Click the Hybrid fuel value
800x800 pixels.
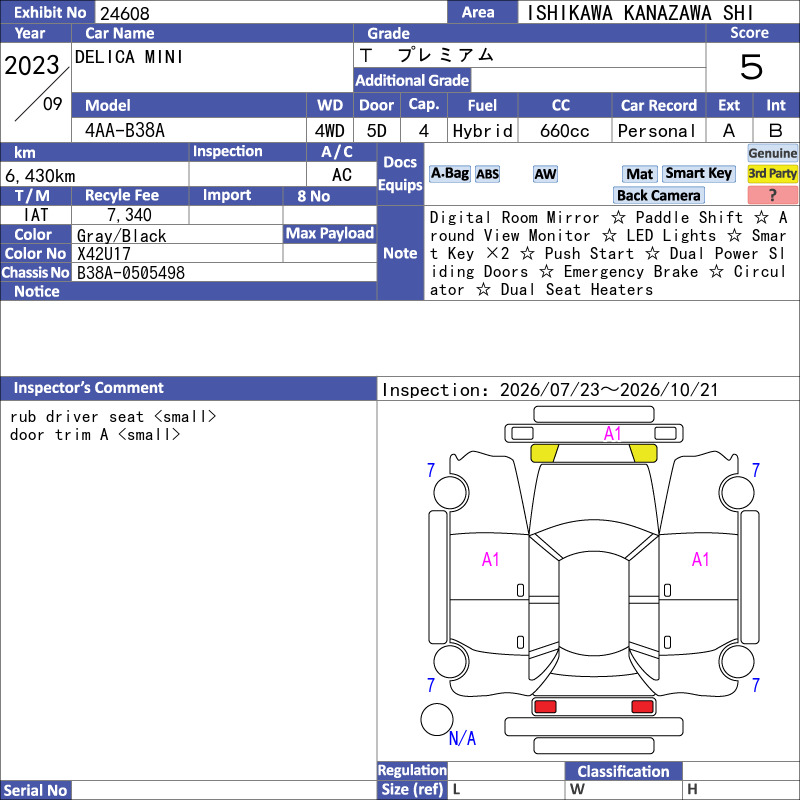point(483,131)
